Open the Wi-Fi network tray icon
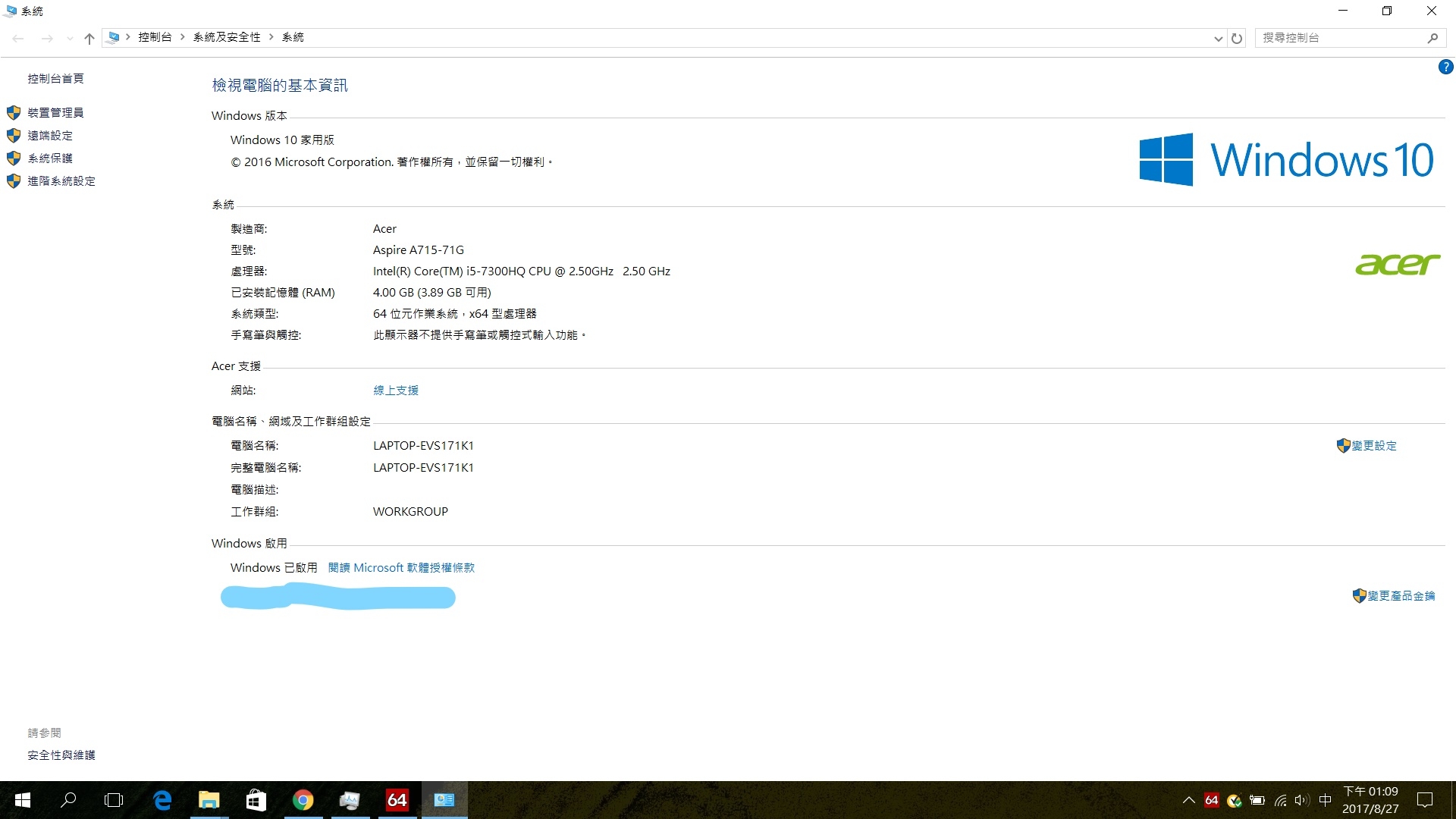This screenshot has height=819, width=1456. click(1280, 800)
